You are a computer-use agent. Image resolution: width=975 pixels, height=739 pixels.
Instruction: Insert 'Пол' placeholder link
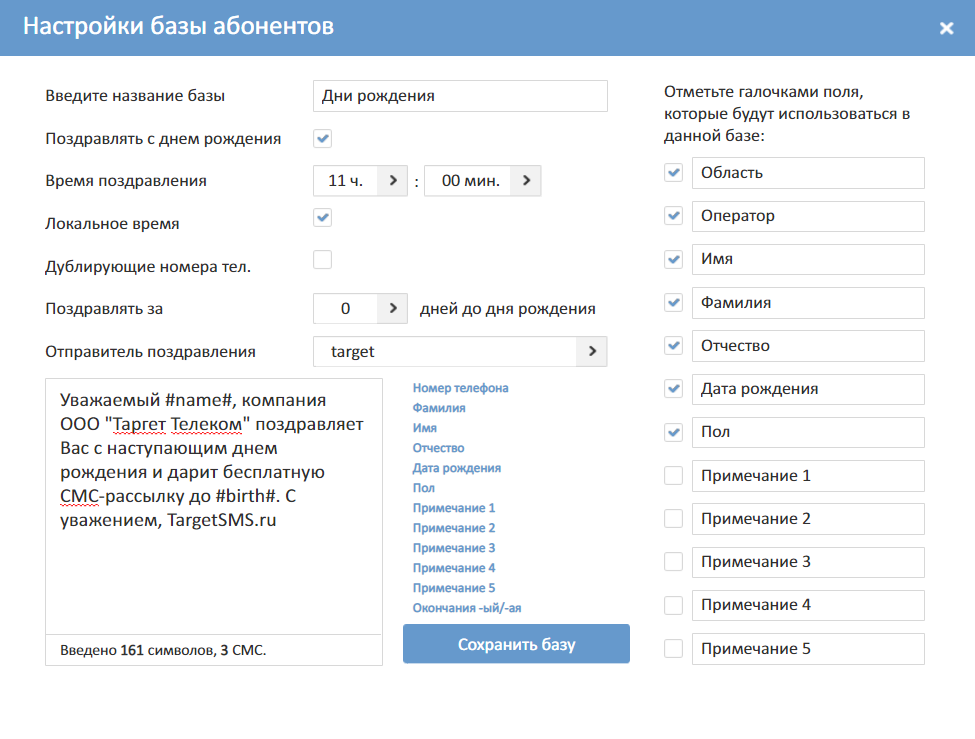(x=423, y=488)
